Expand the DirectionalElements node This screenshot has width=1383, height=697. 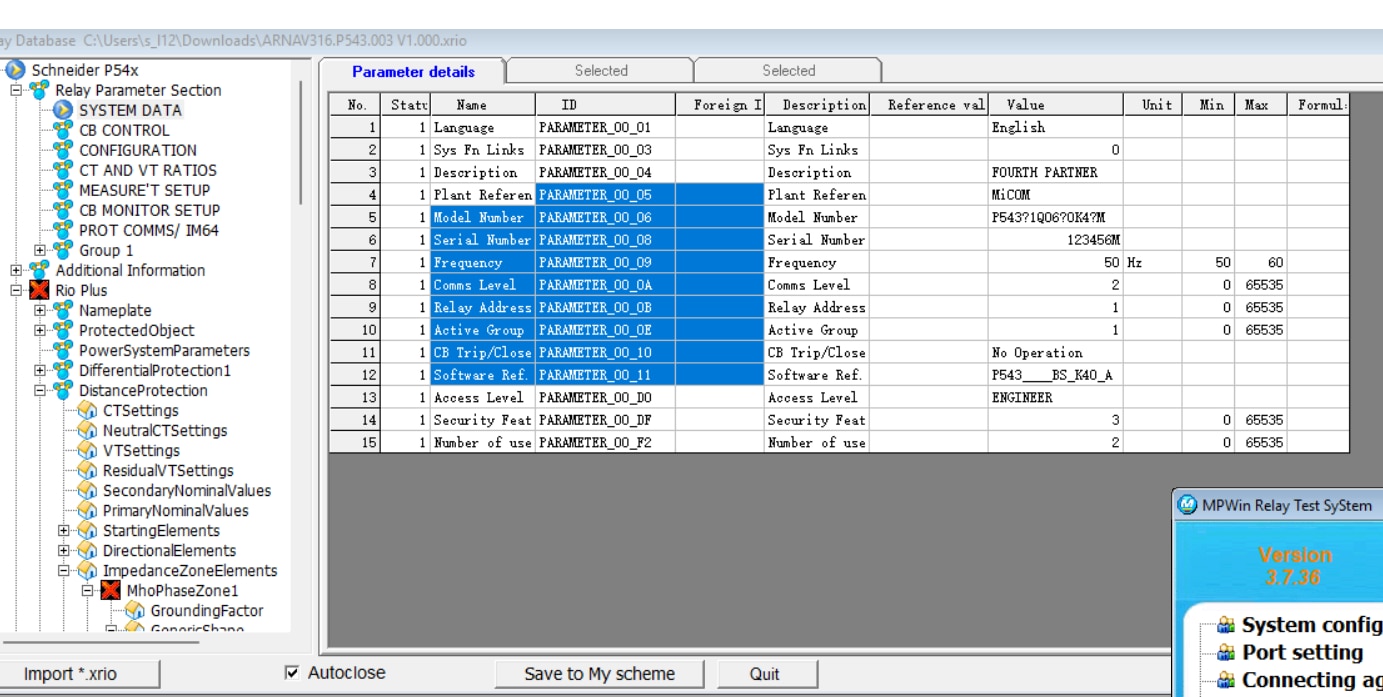pos(64,550)
